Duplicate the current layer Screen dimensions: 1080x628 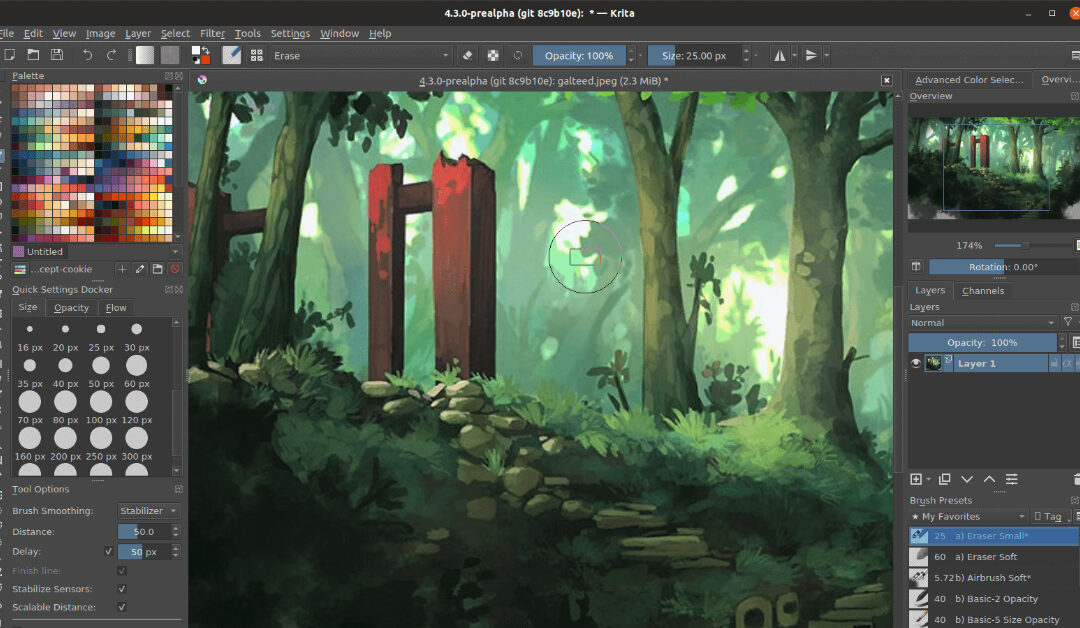[945, 479]
